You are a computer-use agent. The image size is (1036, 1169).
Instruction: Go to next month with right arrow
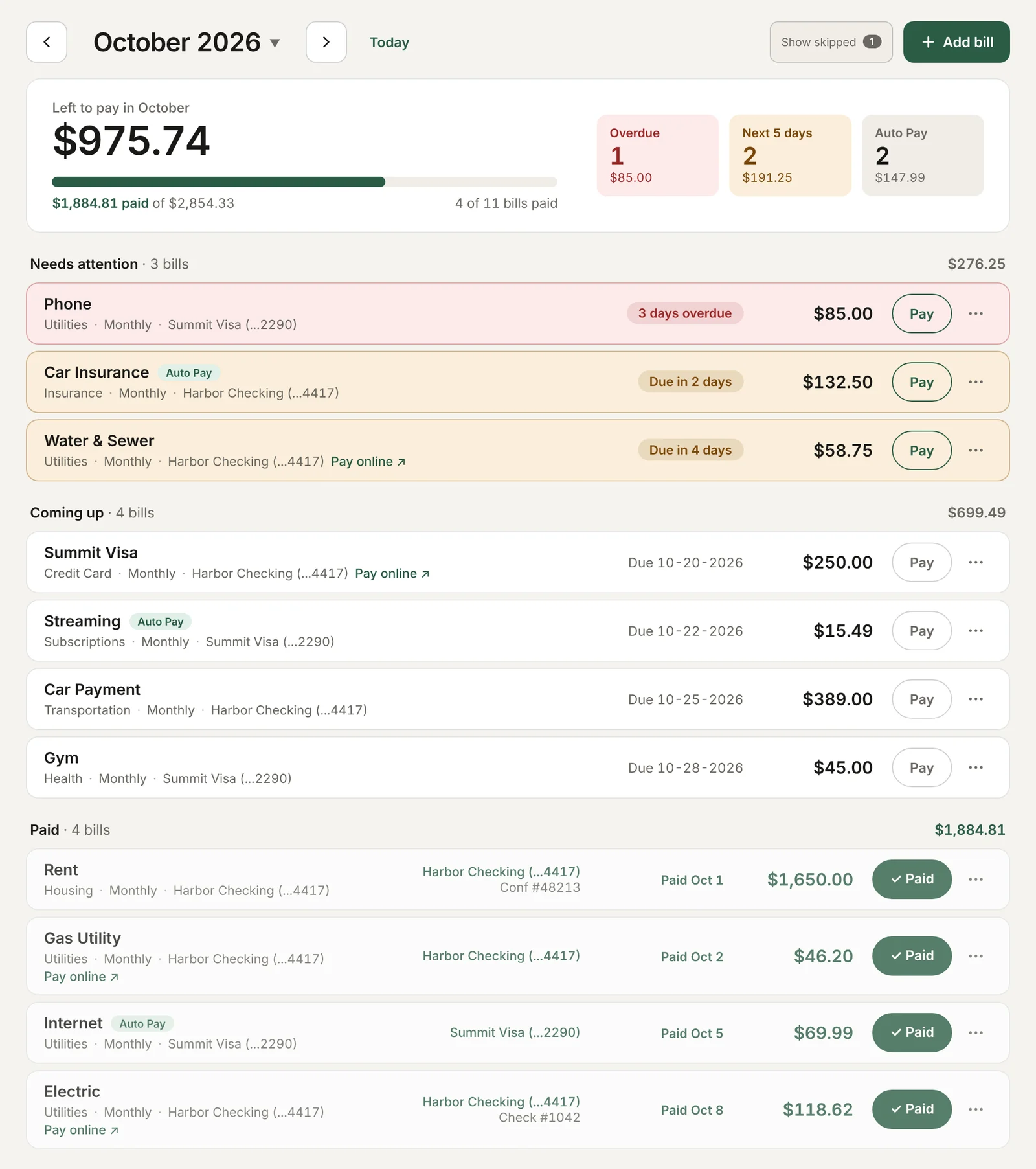[x=326, y=42]
